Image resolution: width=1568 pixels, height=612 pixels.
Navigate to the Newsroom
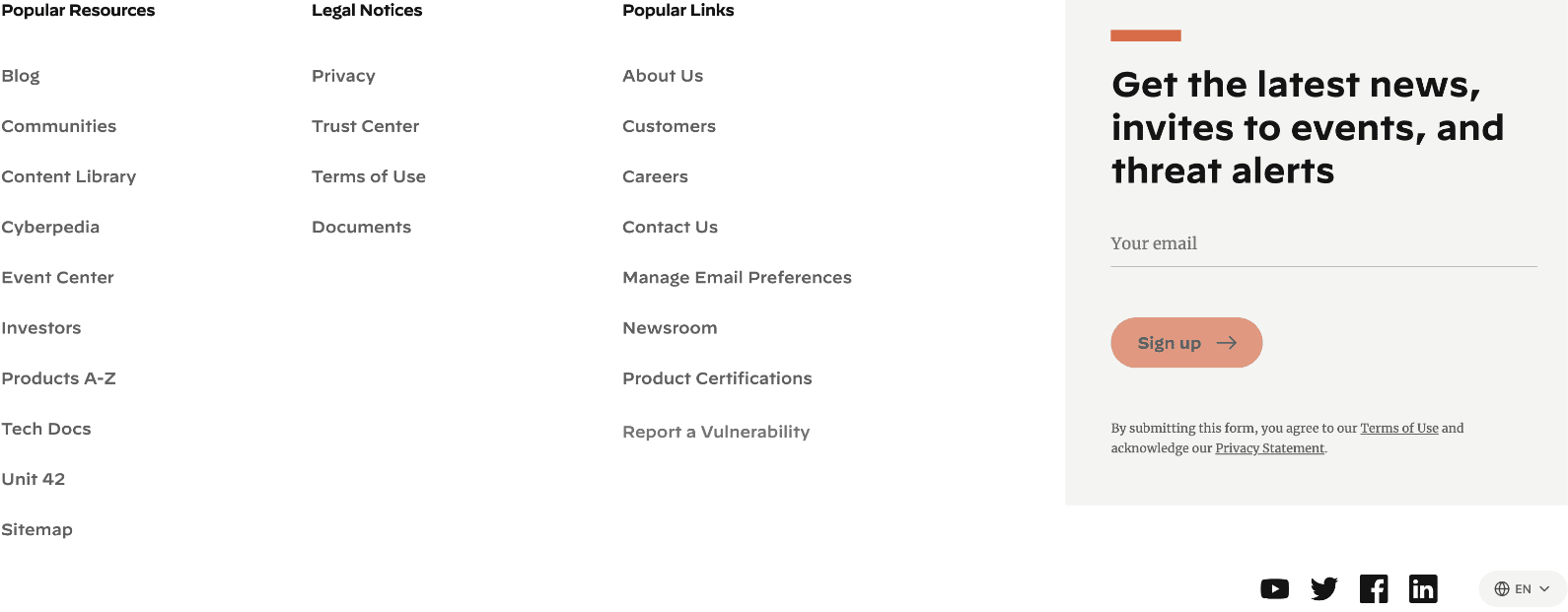coord(670,327)
